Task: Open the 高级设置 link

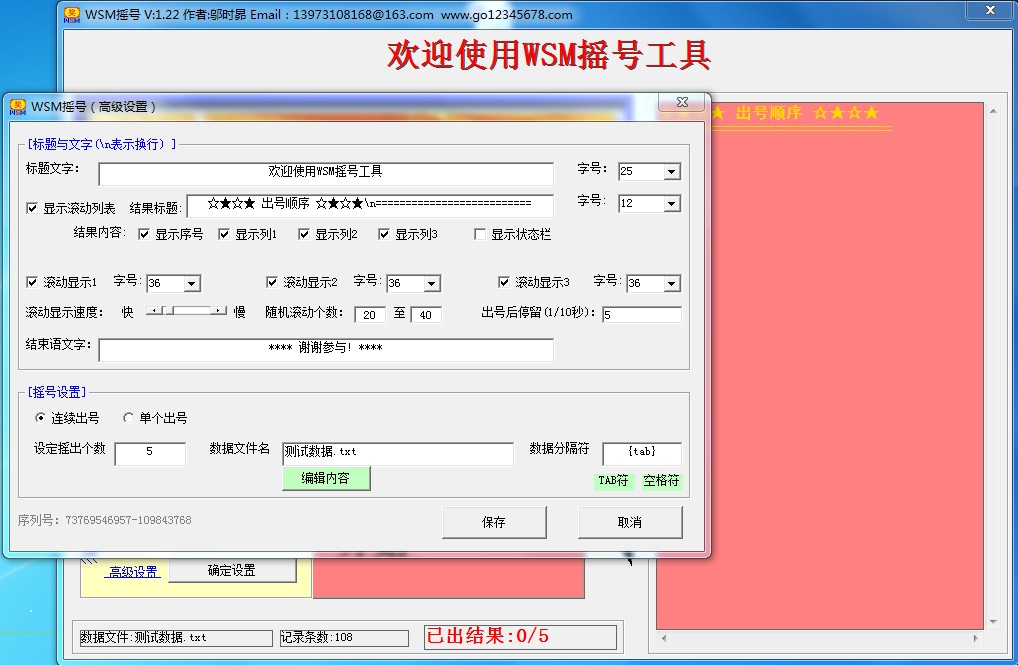Action: 133,572
